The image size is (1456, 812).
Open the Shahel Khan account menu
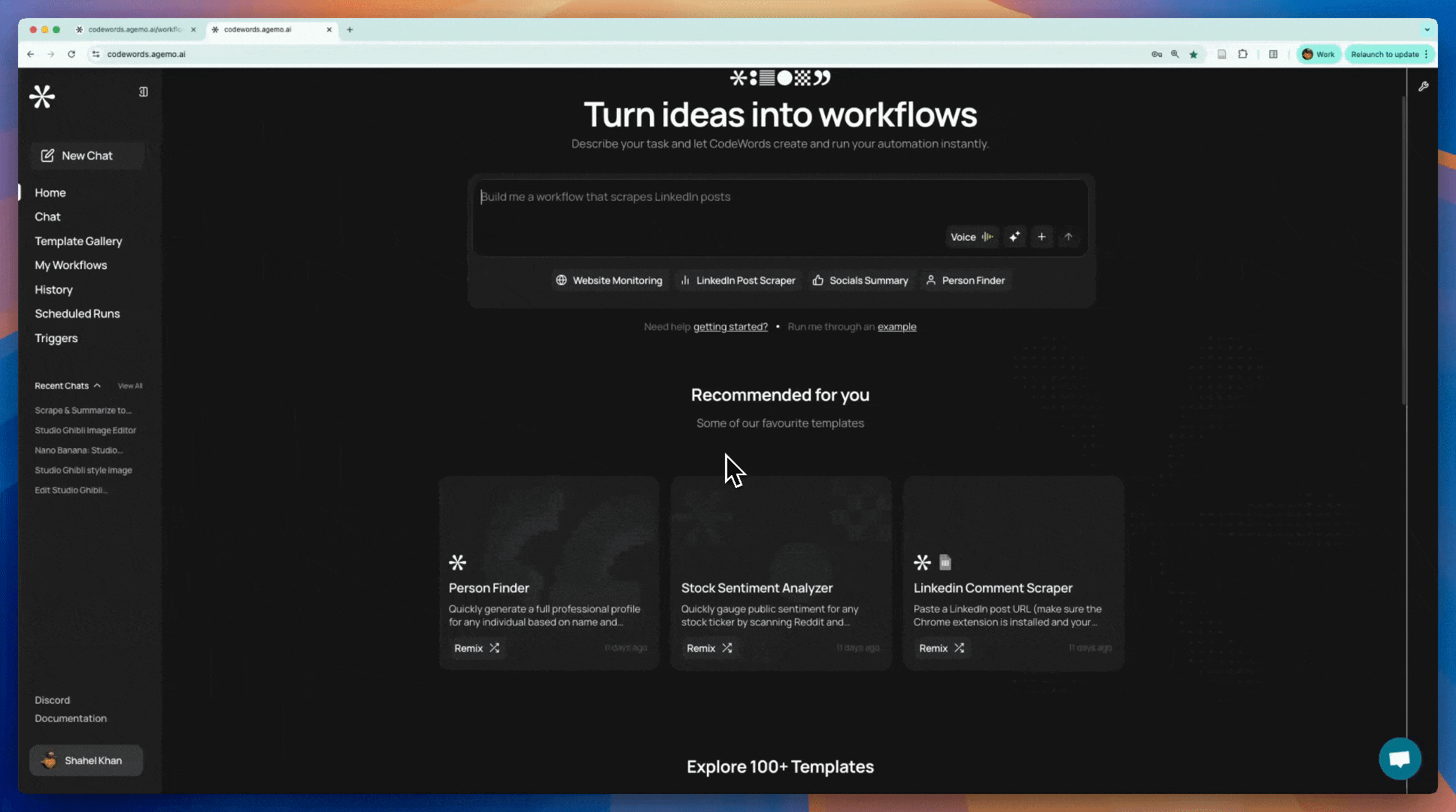tap(86, 760)
